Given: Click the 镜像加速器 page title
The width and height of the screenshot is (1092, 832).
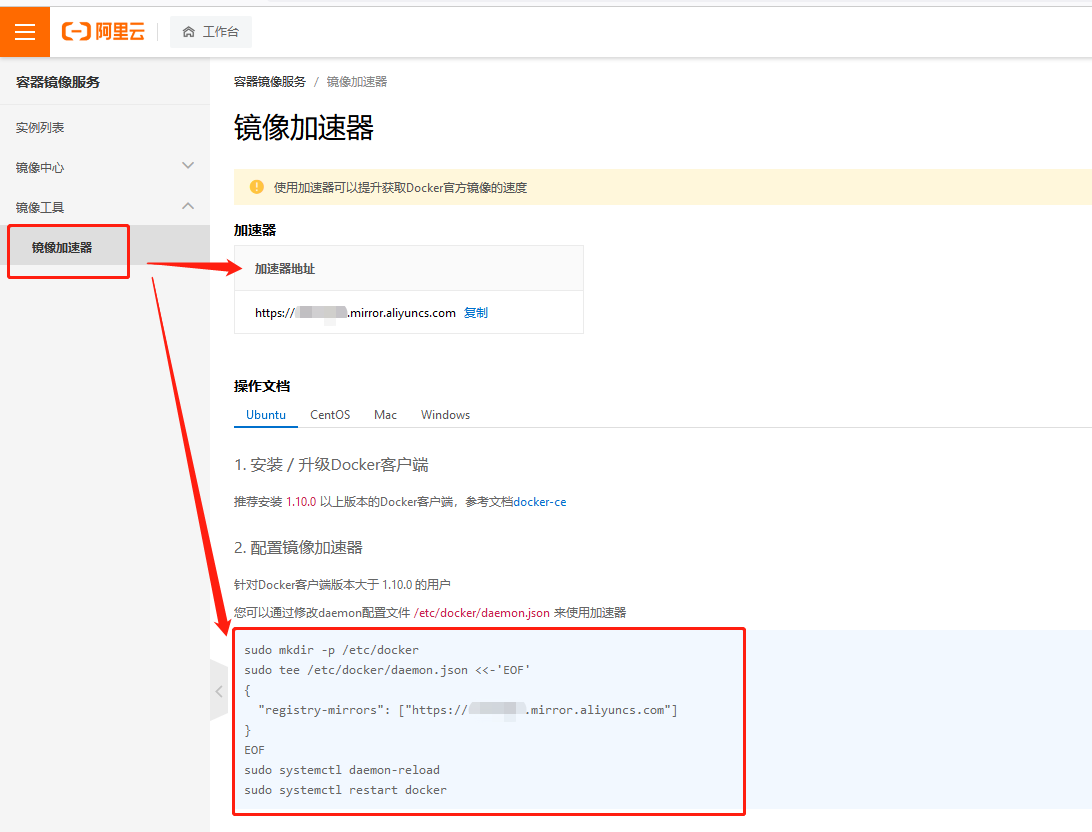Looking at the screenshot, I should (304, 128).
